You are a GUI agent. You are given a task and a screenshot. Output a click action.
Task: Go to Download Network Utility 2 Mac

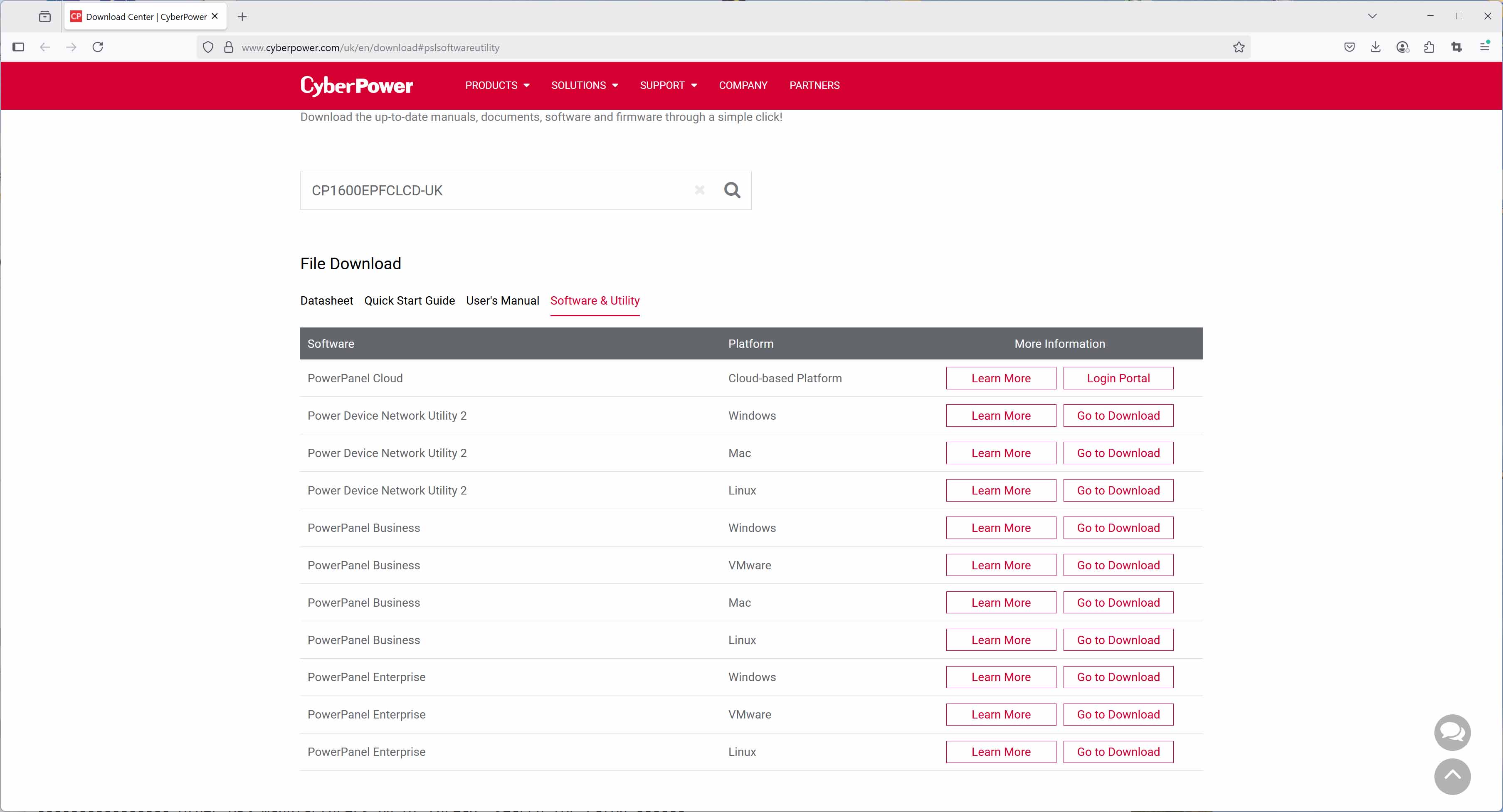click(x=1118, y=453)
